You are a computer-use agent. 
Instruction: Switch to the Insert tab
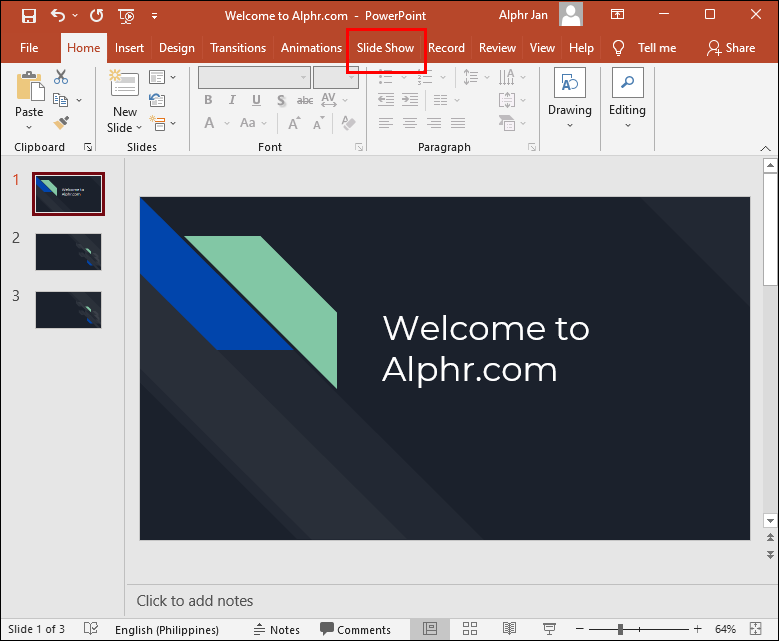(129, 48)
